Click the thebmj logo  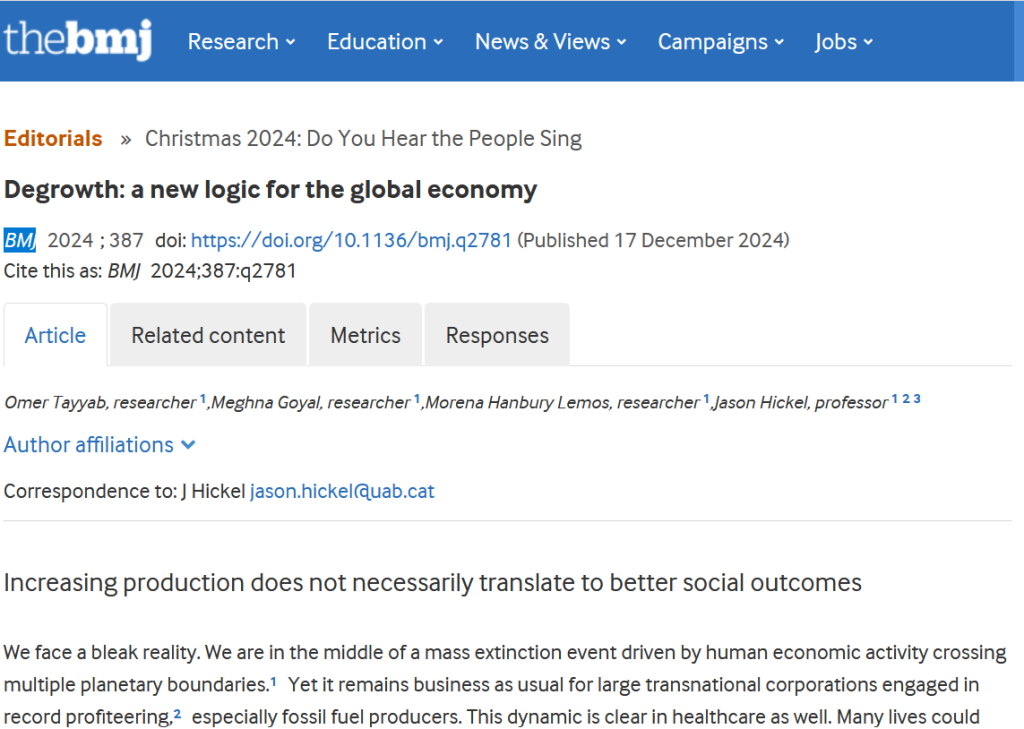[x=78, y=40]
